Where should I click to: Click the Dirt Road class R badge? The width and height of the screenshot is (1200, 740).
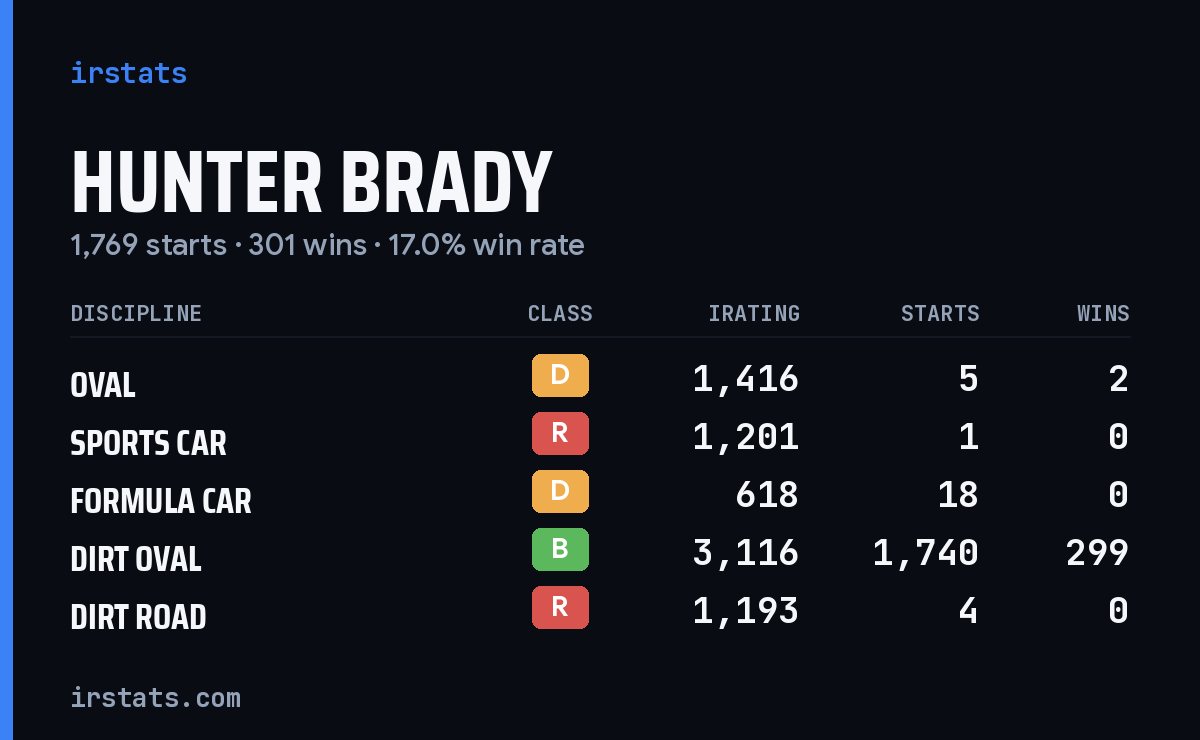[x=560, y=607]
